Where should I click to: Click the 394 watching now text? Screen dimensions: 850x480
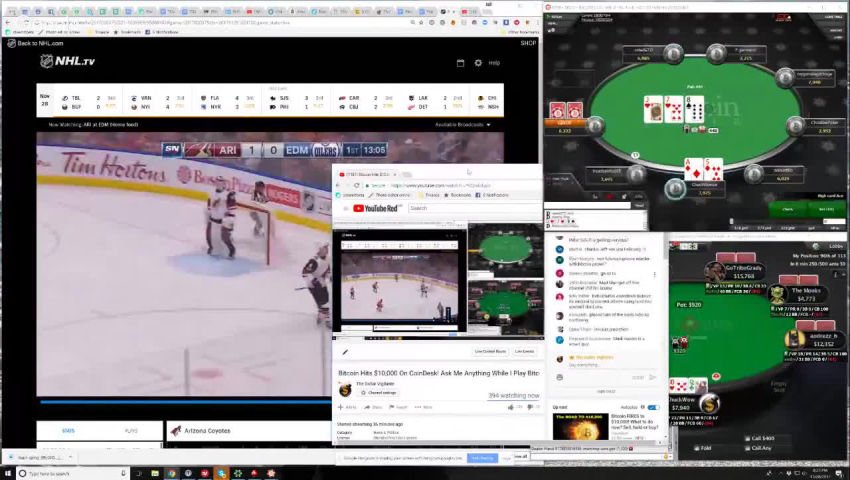tap(514, 395)
